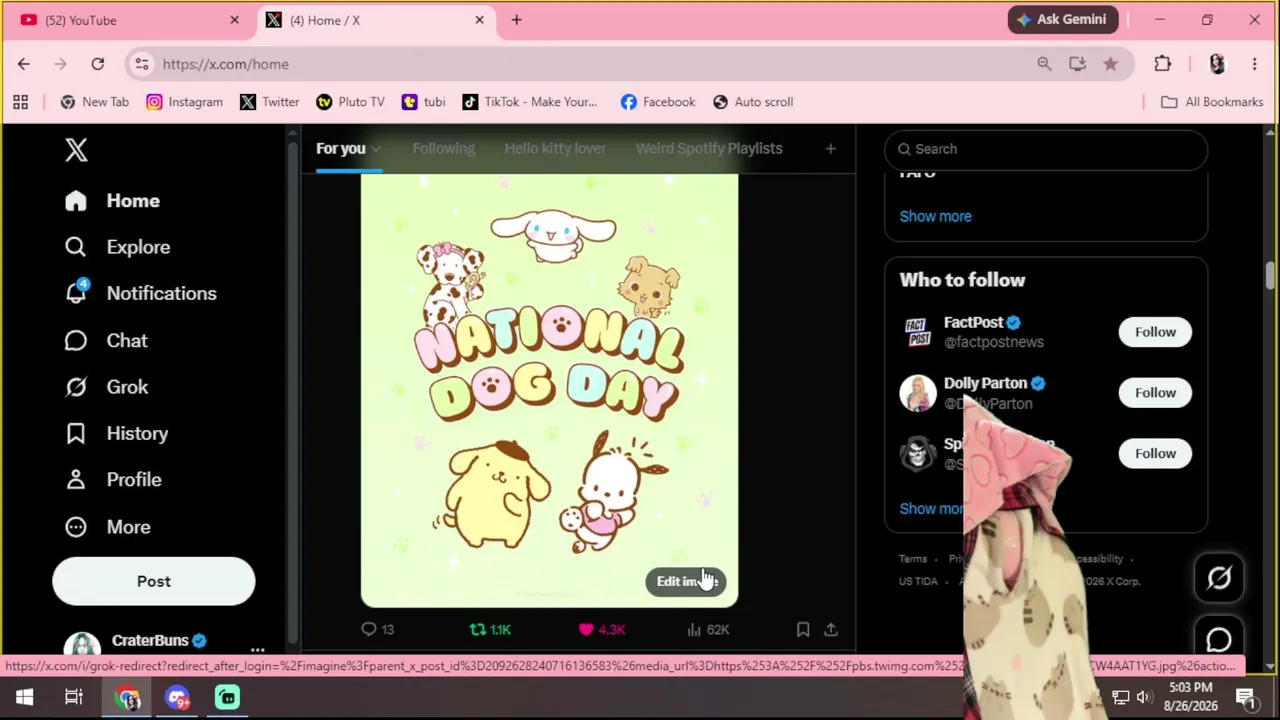Open History in the left sidebar

[116, 433]
